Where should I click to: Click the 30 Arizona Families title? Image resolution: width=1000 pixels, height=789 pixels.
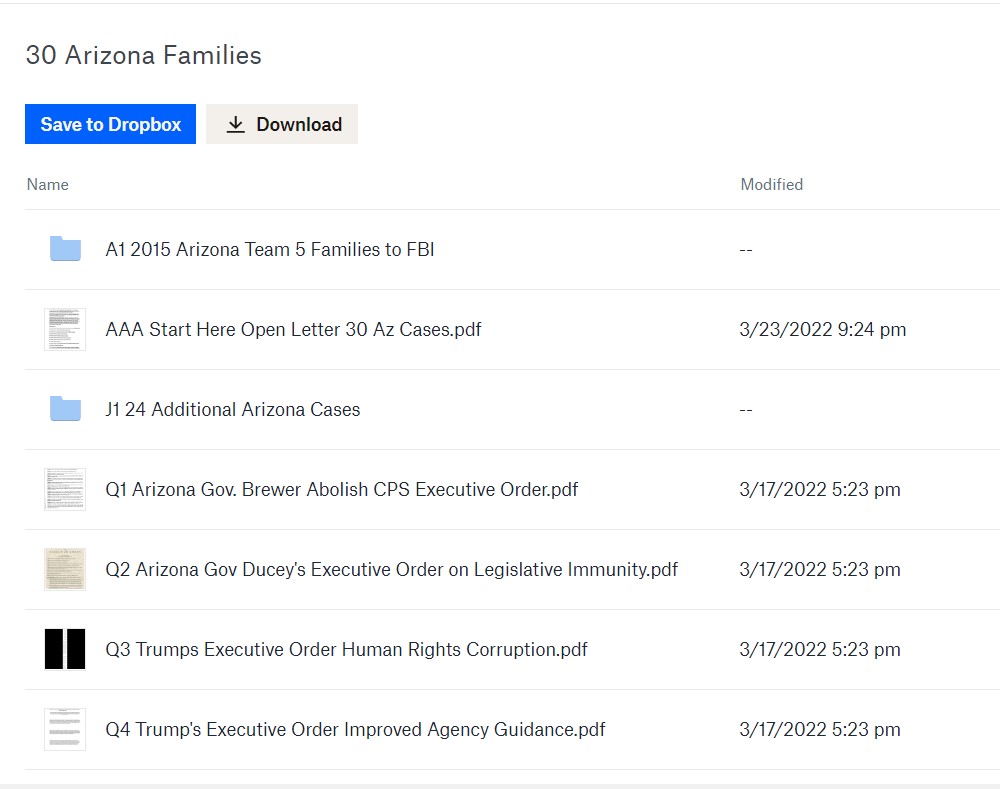[x=143, y=55]
